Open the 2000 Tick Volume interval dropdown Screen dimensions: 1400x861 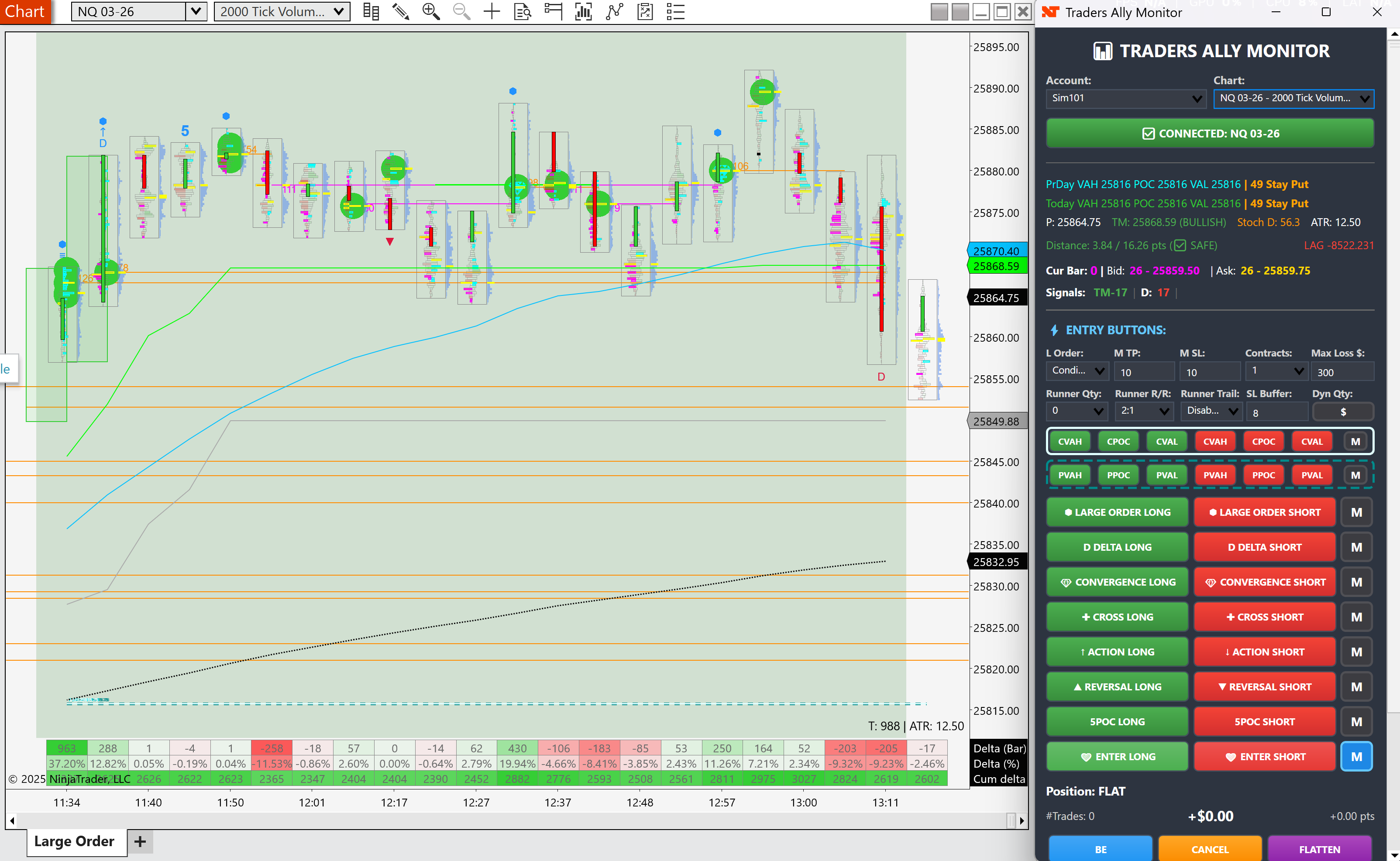[282, 11]
